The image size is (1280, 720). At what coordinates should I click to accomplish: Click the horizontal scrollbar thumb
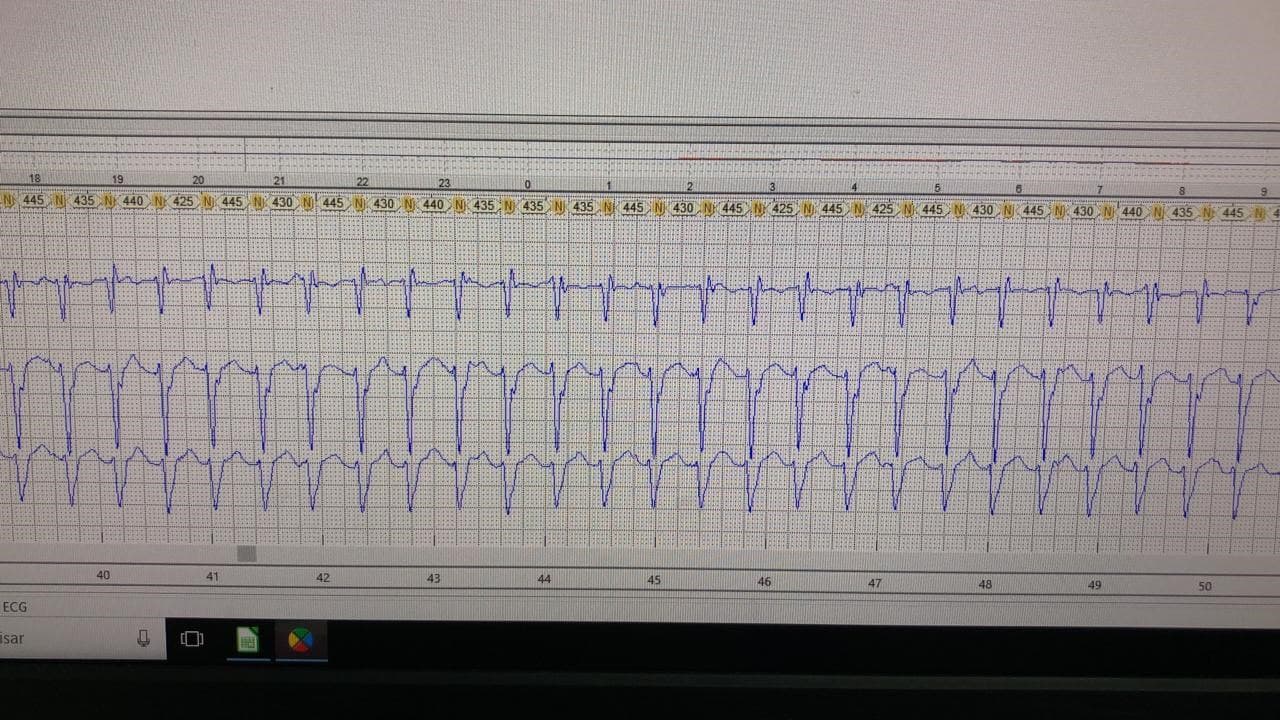[246, 554]
